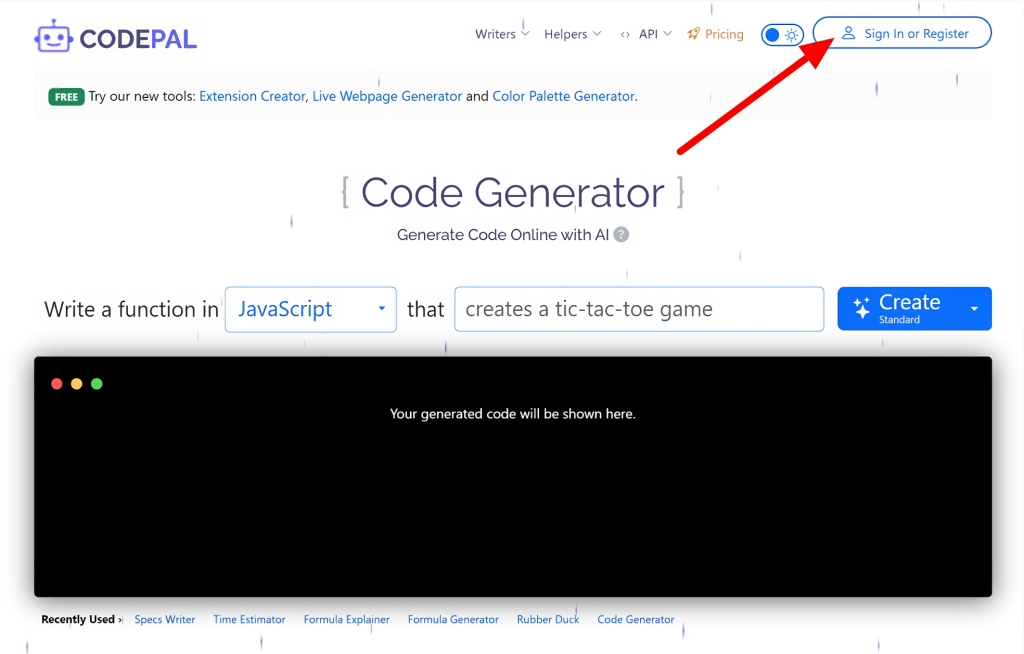Click the Code Generator heading
This screenshot has width=1024, height=654.
(513, 193)
